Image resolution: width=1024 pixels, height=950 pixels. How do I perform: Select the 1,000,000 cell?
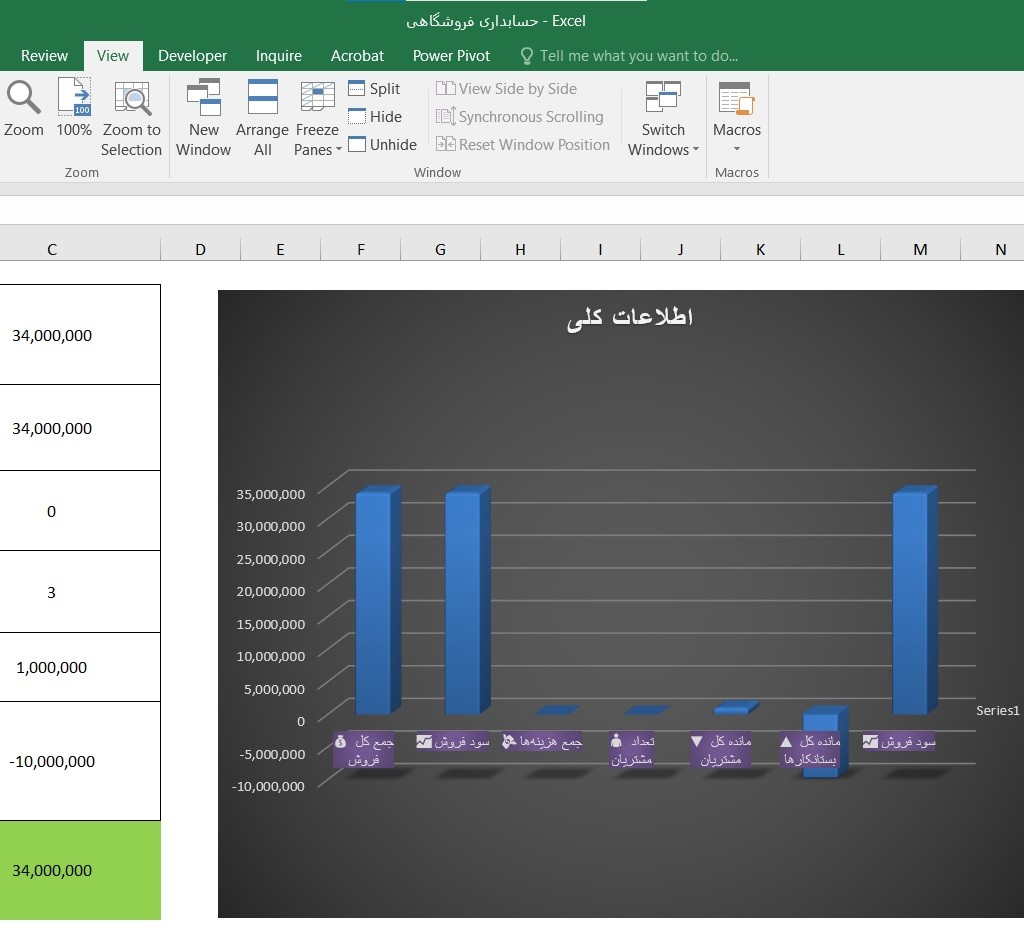tap(80, 667)
